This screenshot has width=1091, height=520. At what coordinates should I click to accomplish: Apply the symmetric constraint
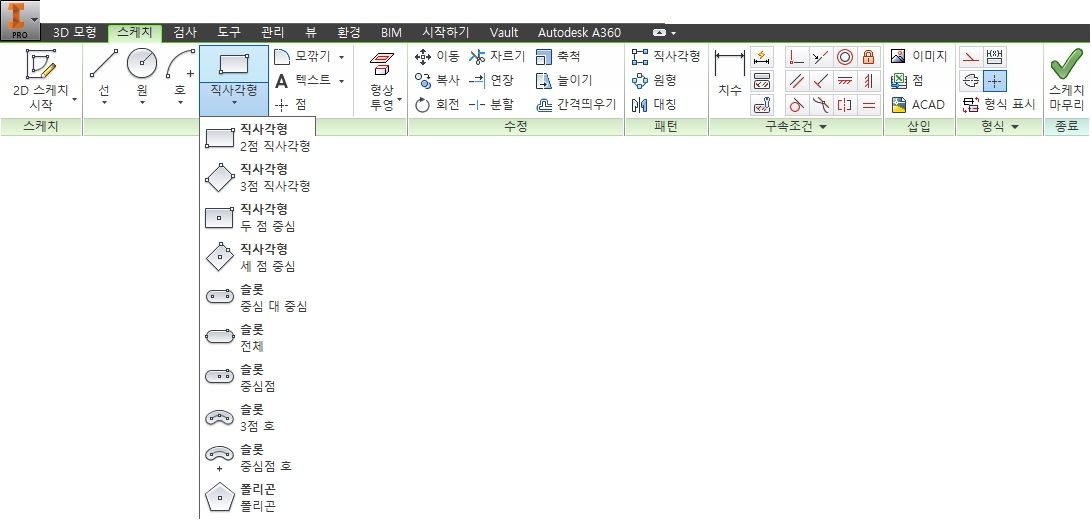[x=845, y=105]
